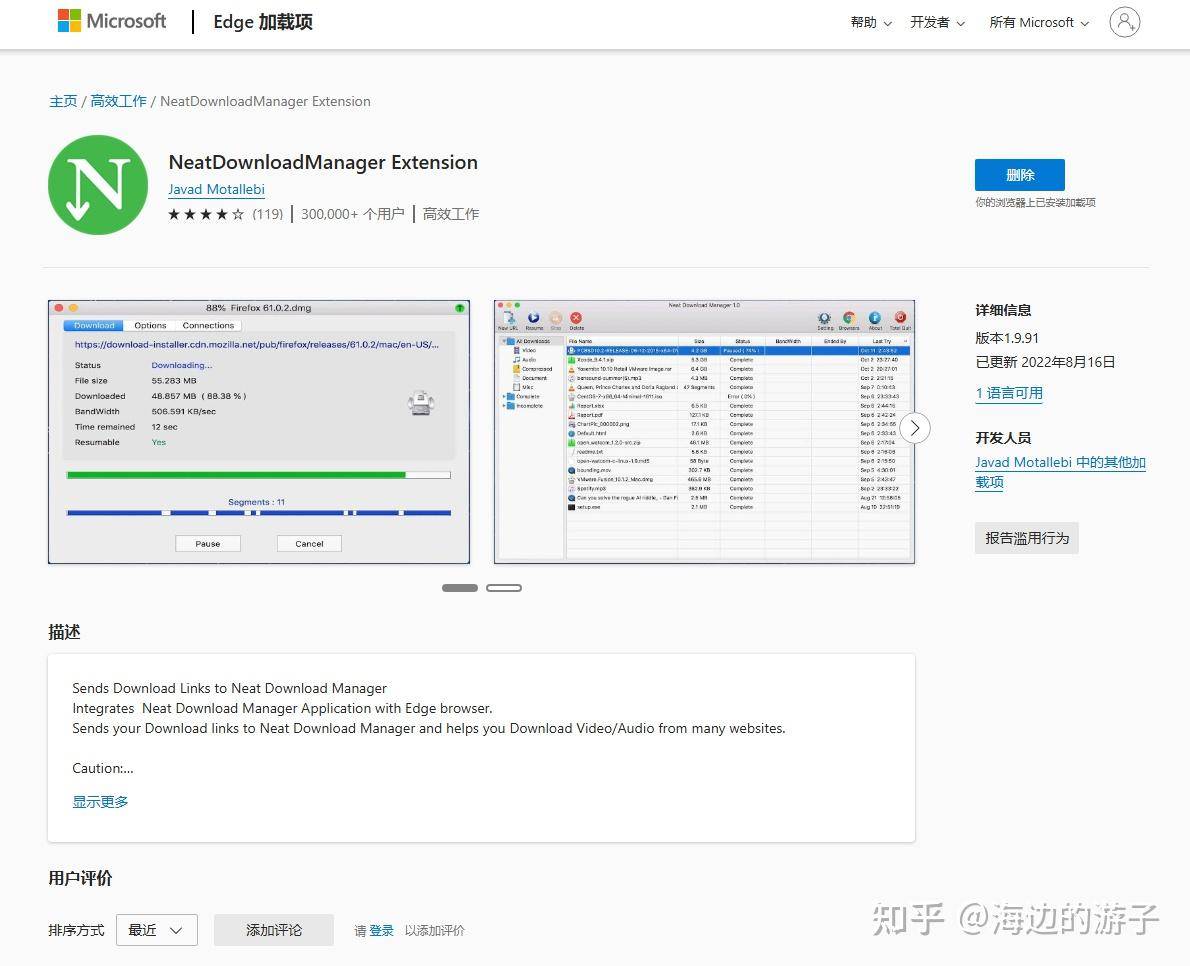Click the (119) review count
This screenshot has width=1190, height=966.
(x=267, y=215)
